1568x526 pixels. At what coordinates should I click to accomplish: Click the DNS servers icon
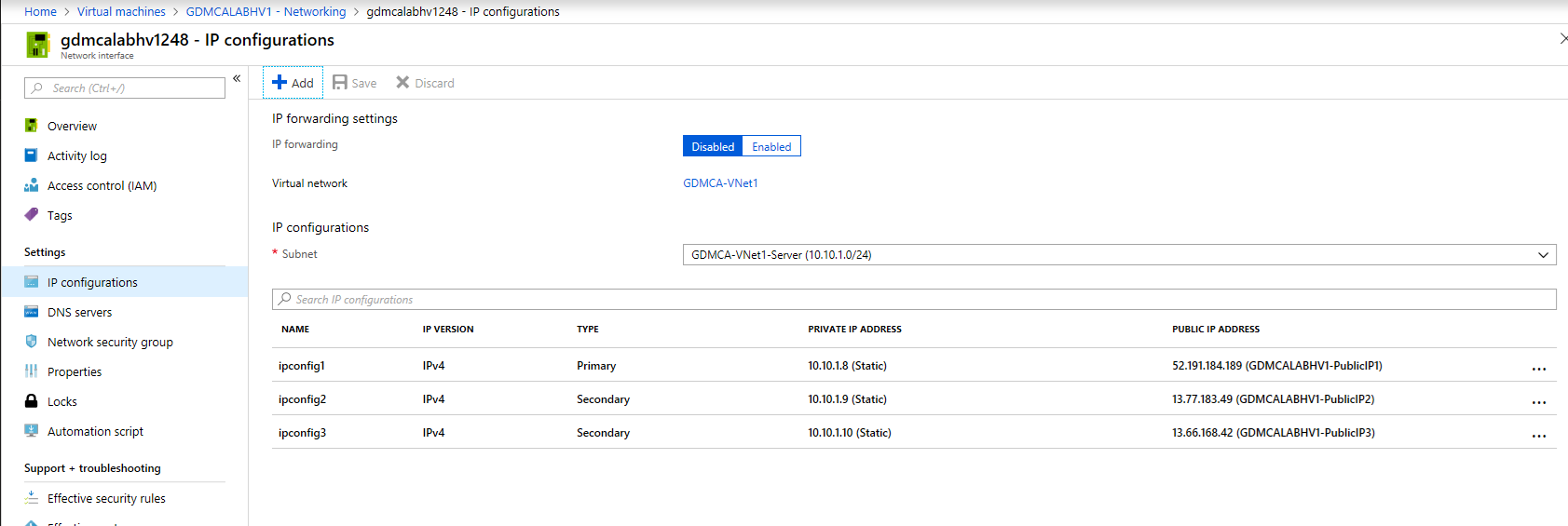pos(32,312)
